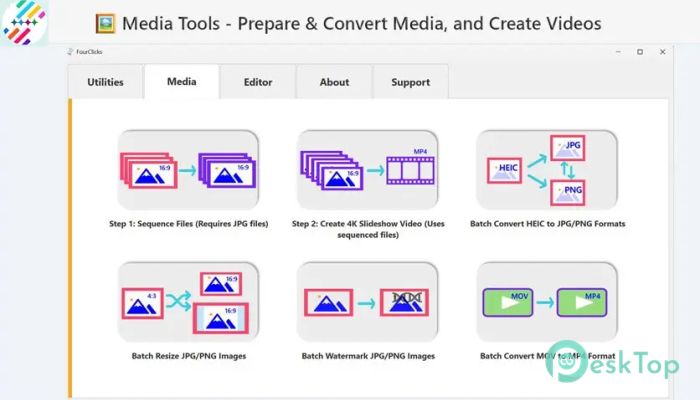Click the Create 4K Slideshow Video icon
Viewport: 700px width, 400px height.
pyautogui.click(x=368, y=170)
